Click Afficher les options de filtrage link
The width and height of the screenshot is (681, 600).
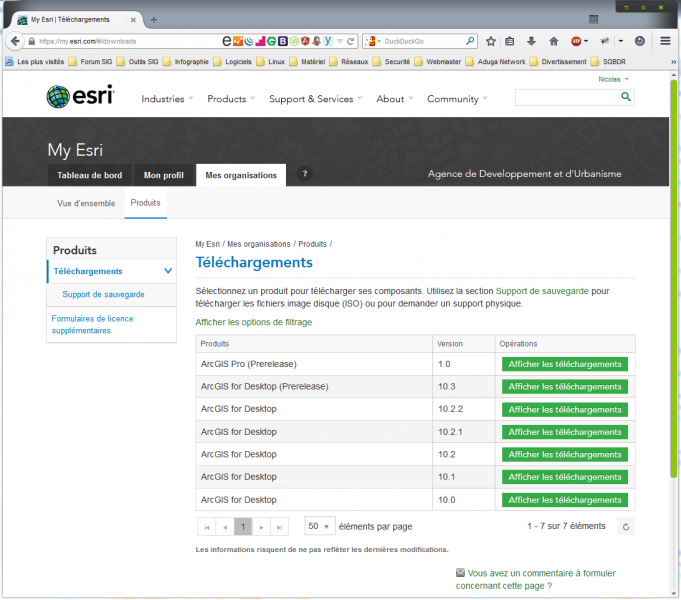[x=253, y=322]
